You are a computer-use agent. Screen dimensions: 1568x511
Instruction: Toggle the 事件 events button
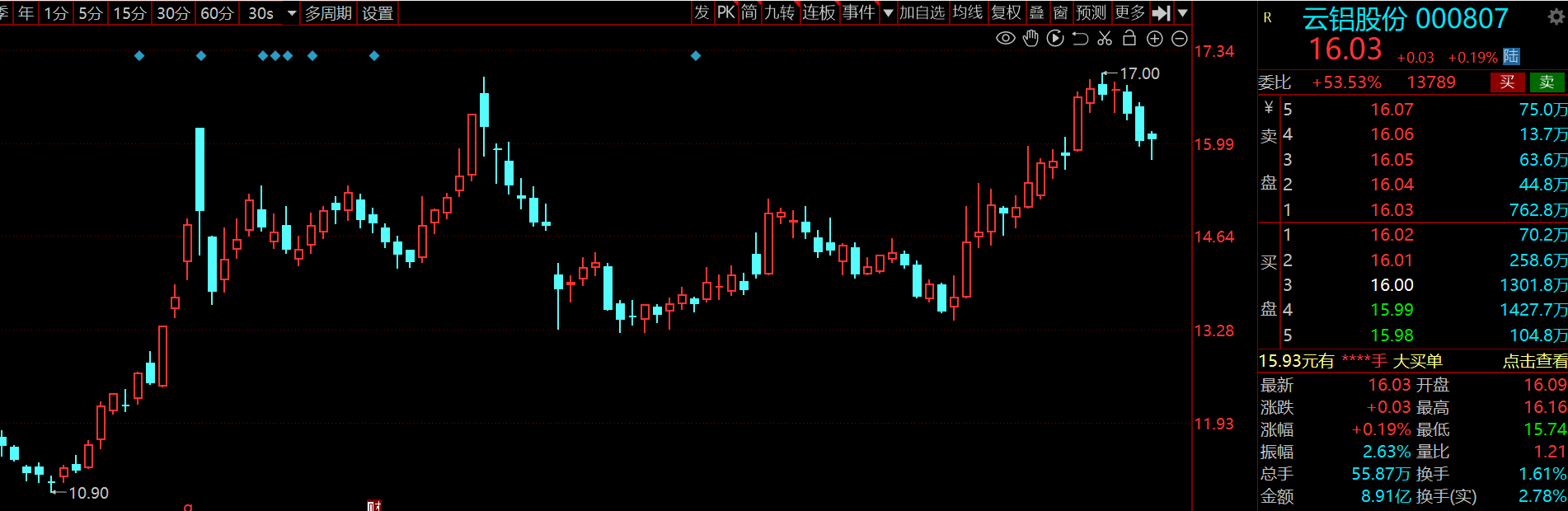click(x=858, y=12)
